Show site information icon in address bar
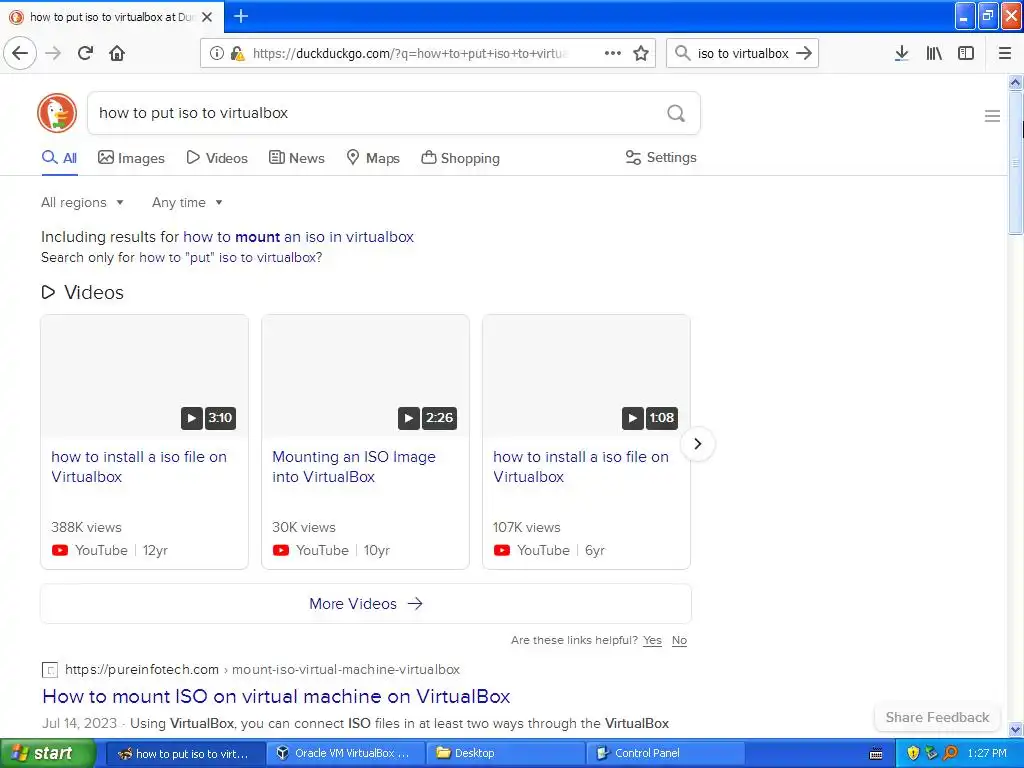The image size is (1024, 768). [217, 53]
